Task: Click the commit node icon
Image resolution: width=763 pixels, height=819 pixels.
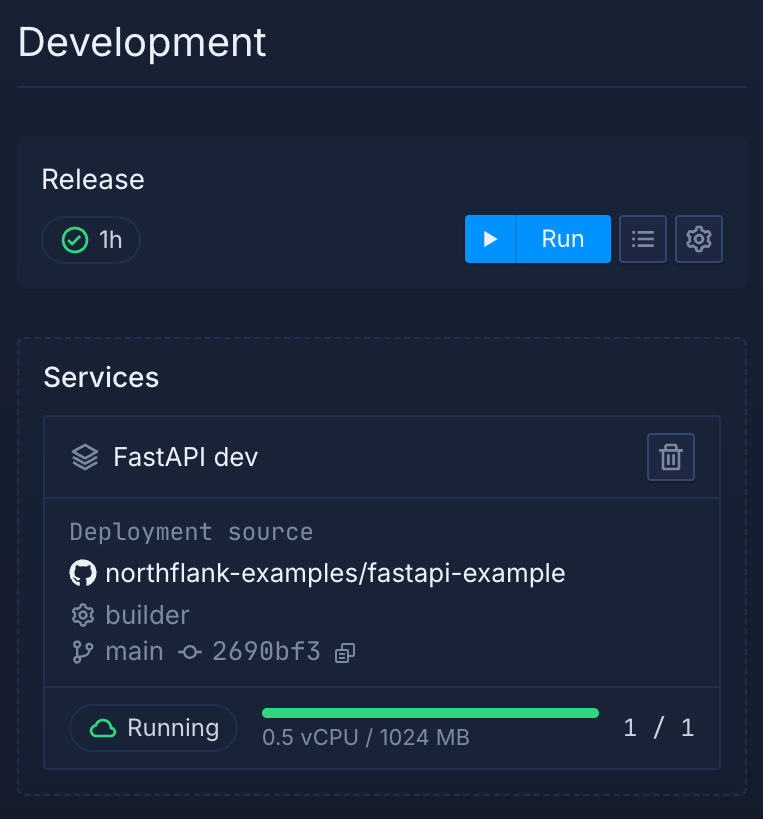Action: click(190, 652)
